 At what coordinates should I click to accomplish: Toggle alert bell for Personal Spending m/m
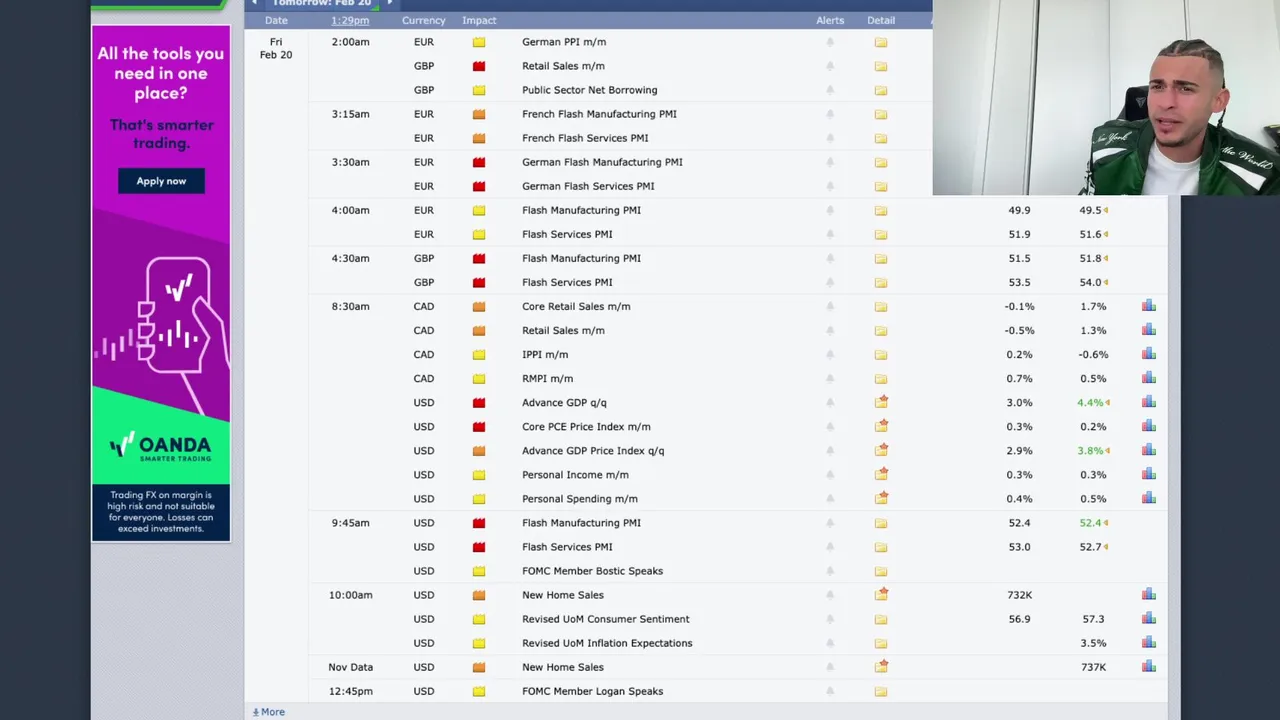(x=829, y=498)
